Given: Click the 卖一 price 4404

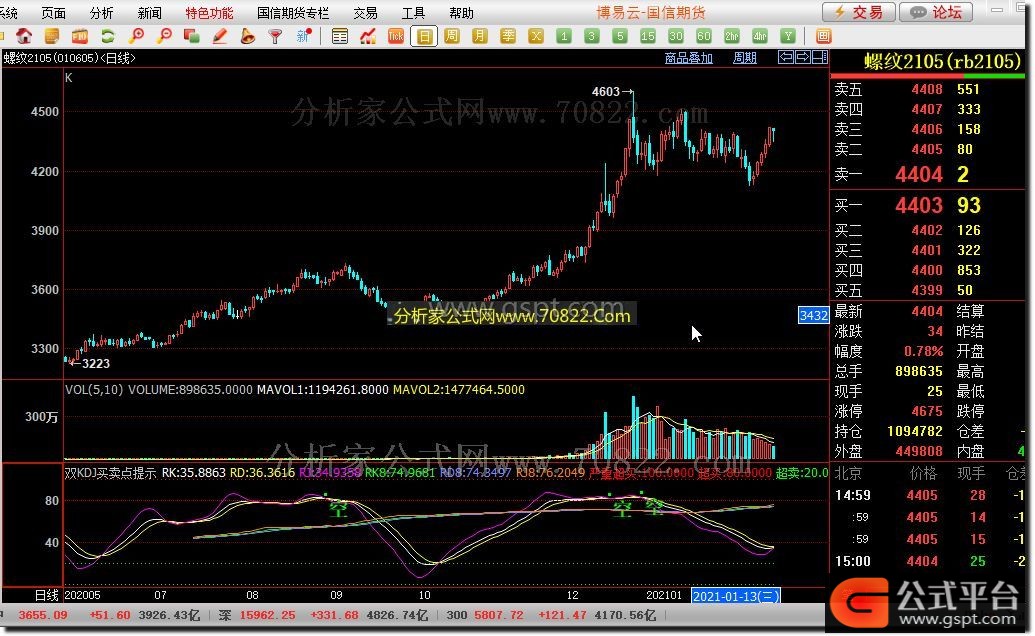Looking at the screenshot, I should click(919, 174).
